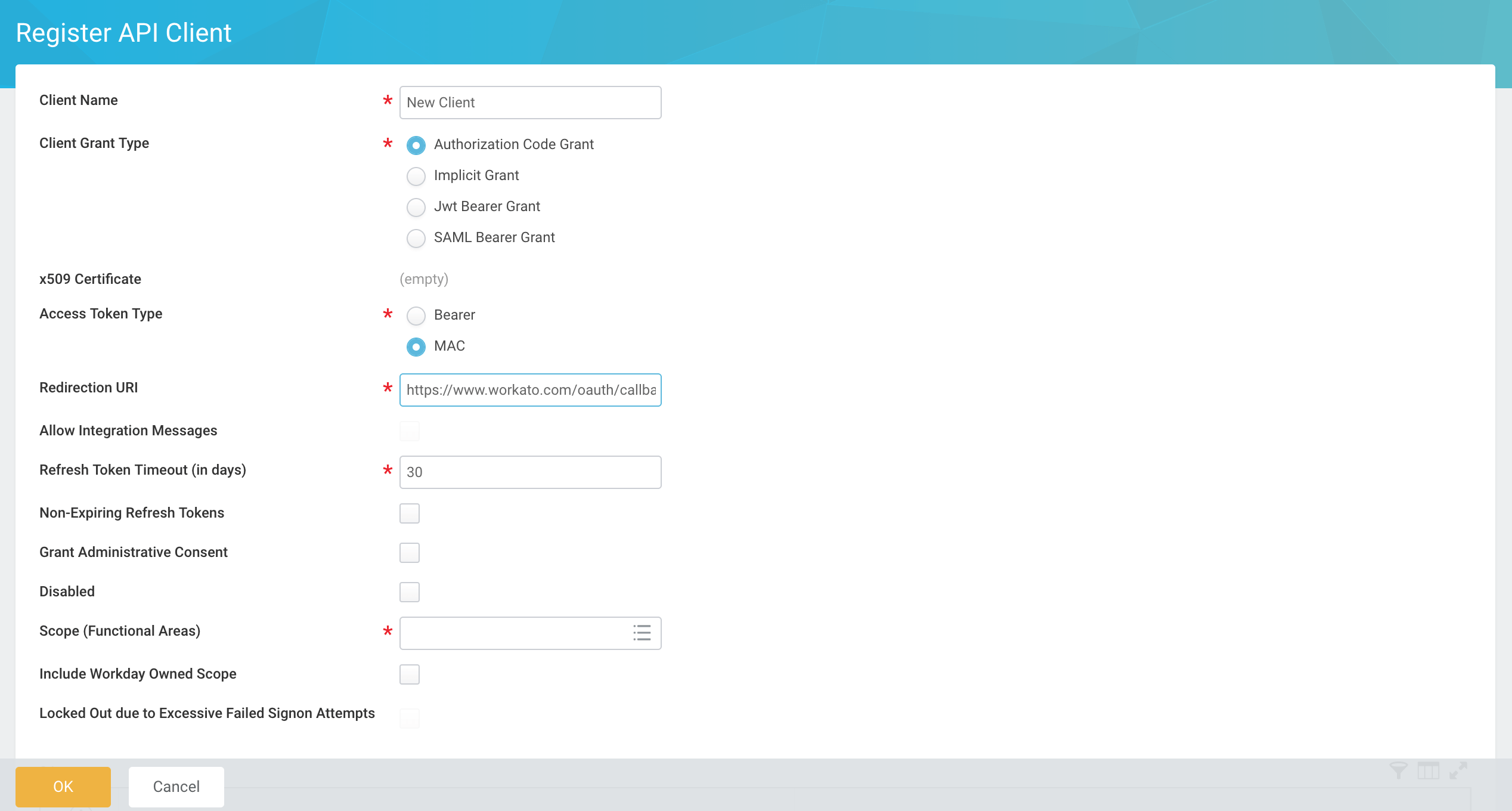Enable Include Workday Owned Scope
The image size is (1512, 811).
(410, 674)
